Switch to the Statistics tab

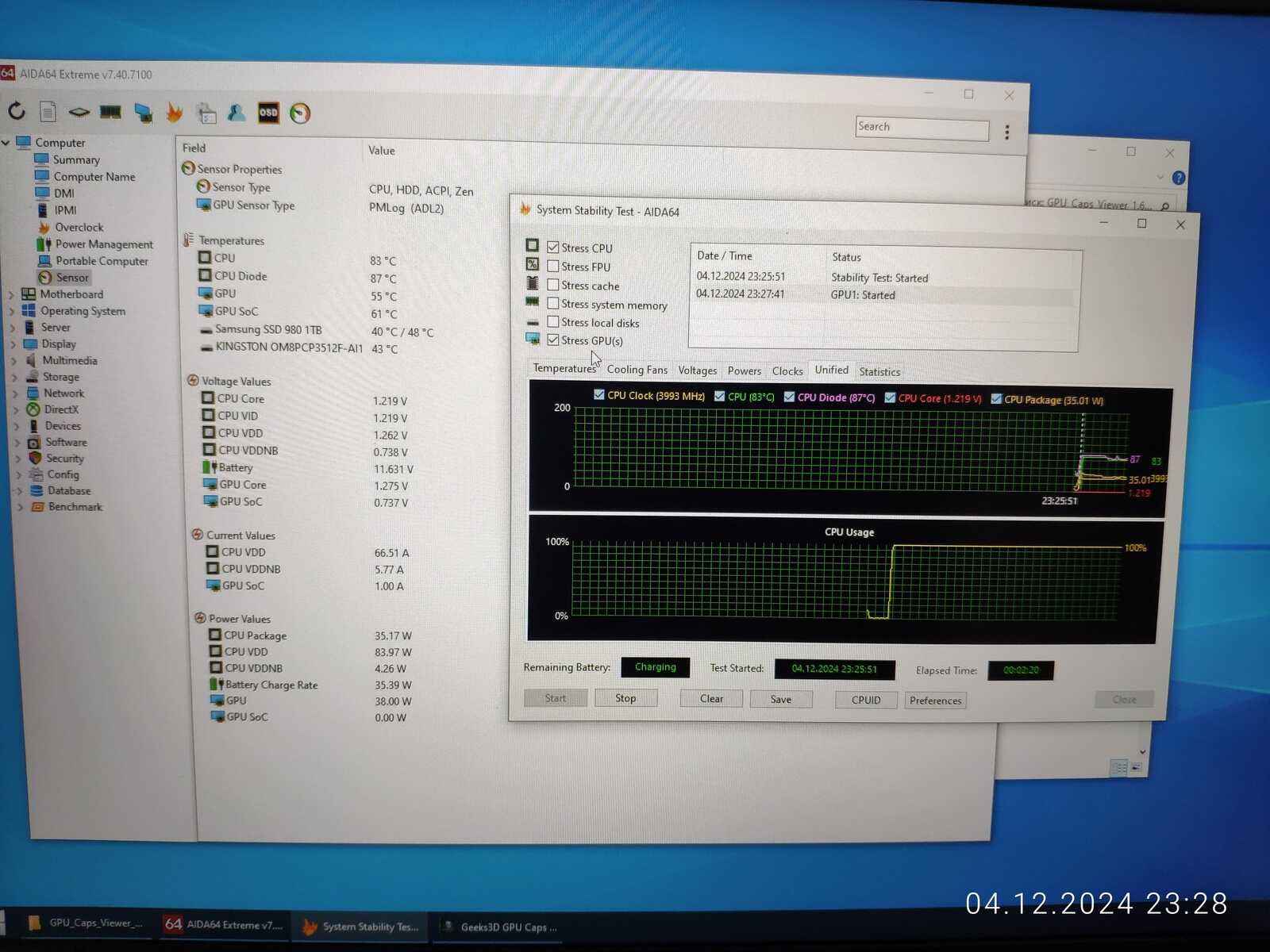click(879, 372)
